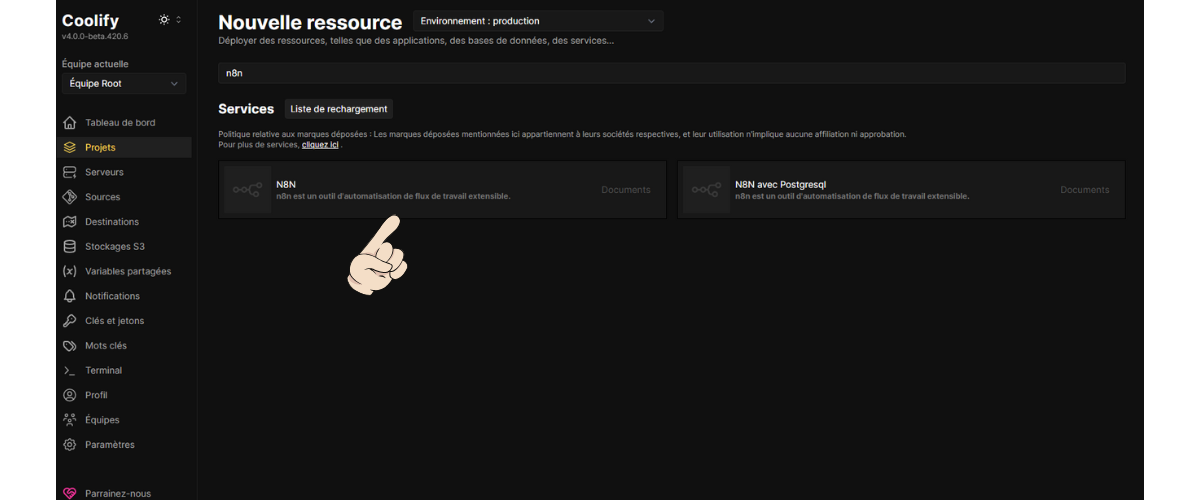Click the Liste de rechargement button
1200x500 pixels.
(339, 109)
